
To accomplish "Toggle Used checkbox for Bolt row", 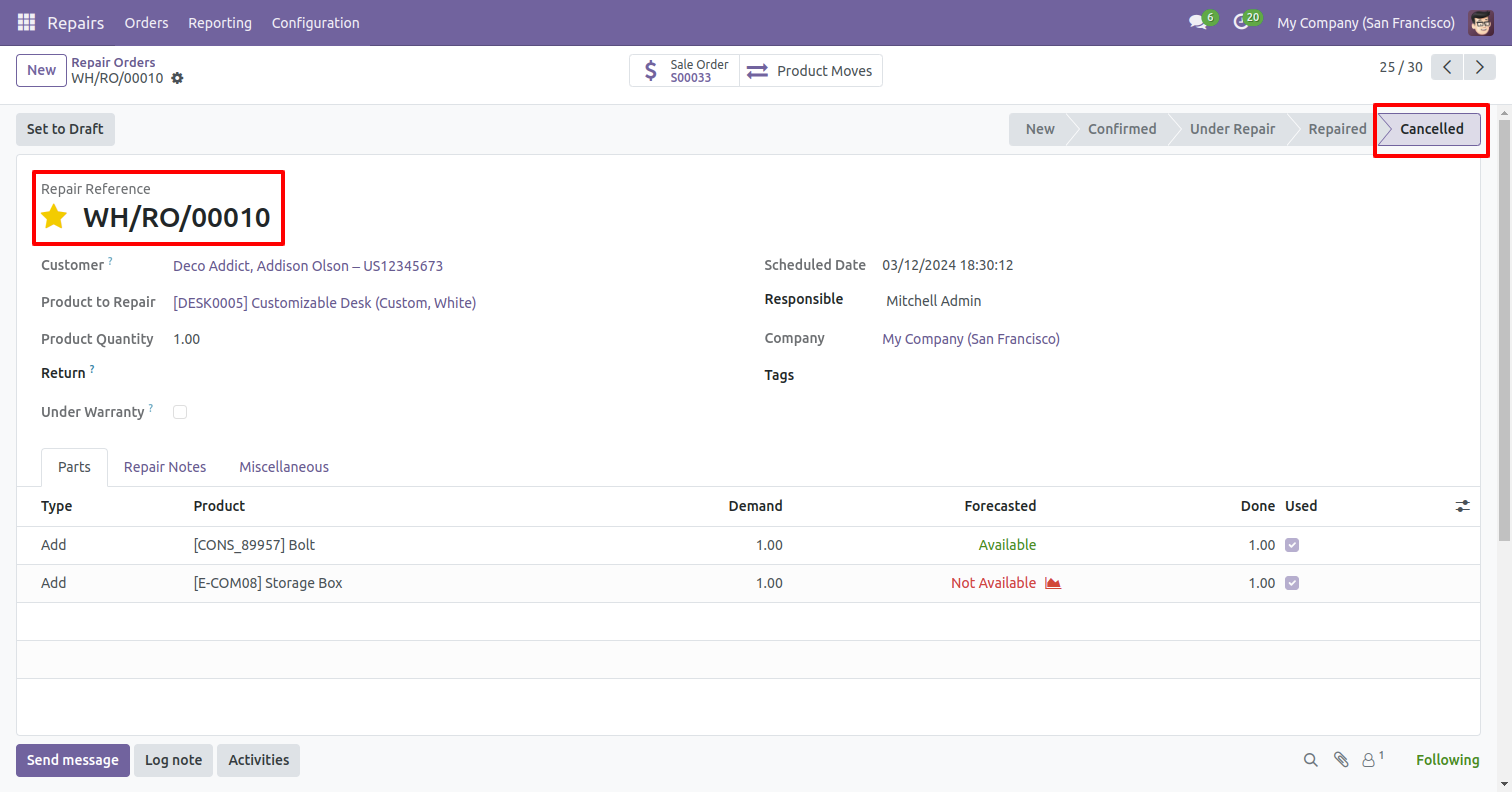I will click(x=1292, y=545).
